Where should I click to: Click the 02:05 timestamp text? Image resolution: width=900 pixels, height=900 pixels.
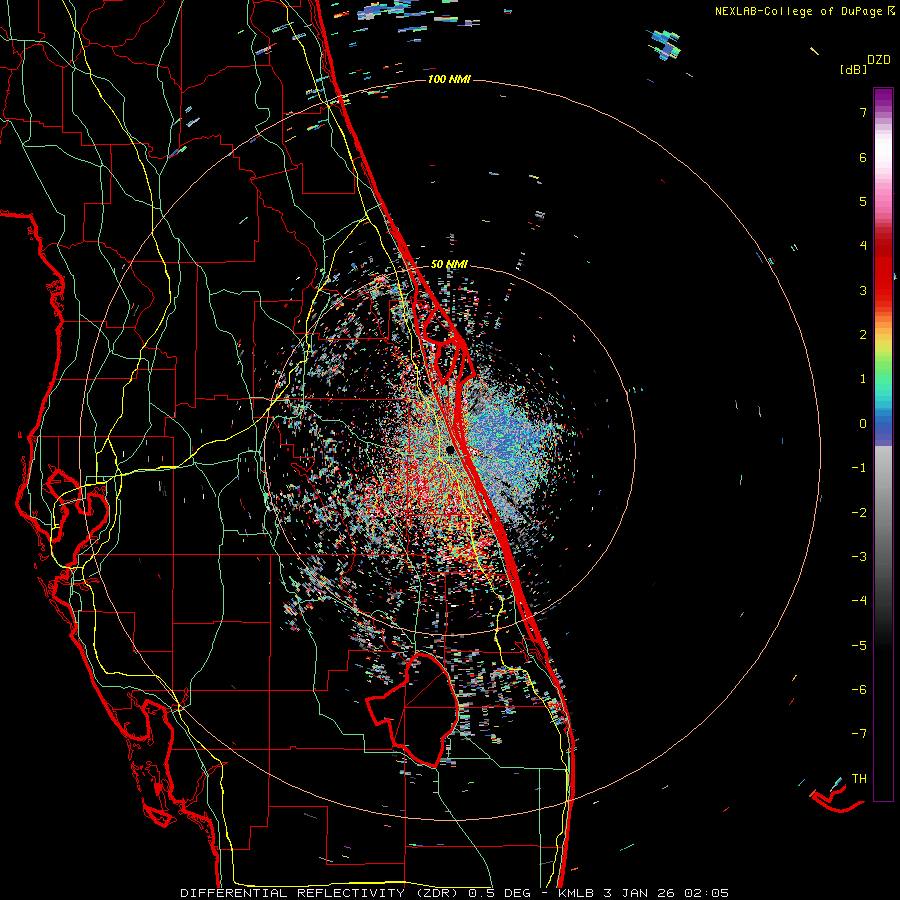tap(707, 893)
